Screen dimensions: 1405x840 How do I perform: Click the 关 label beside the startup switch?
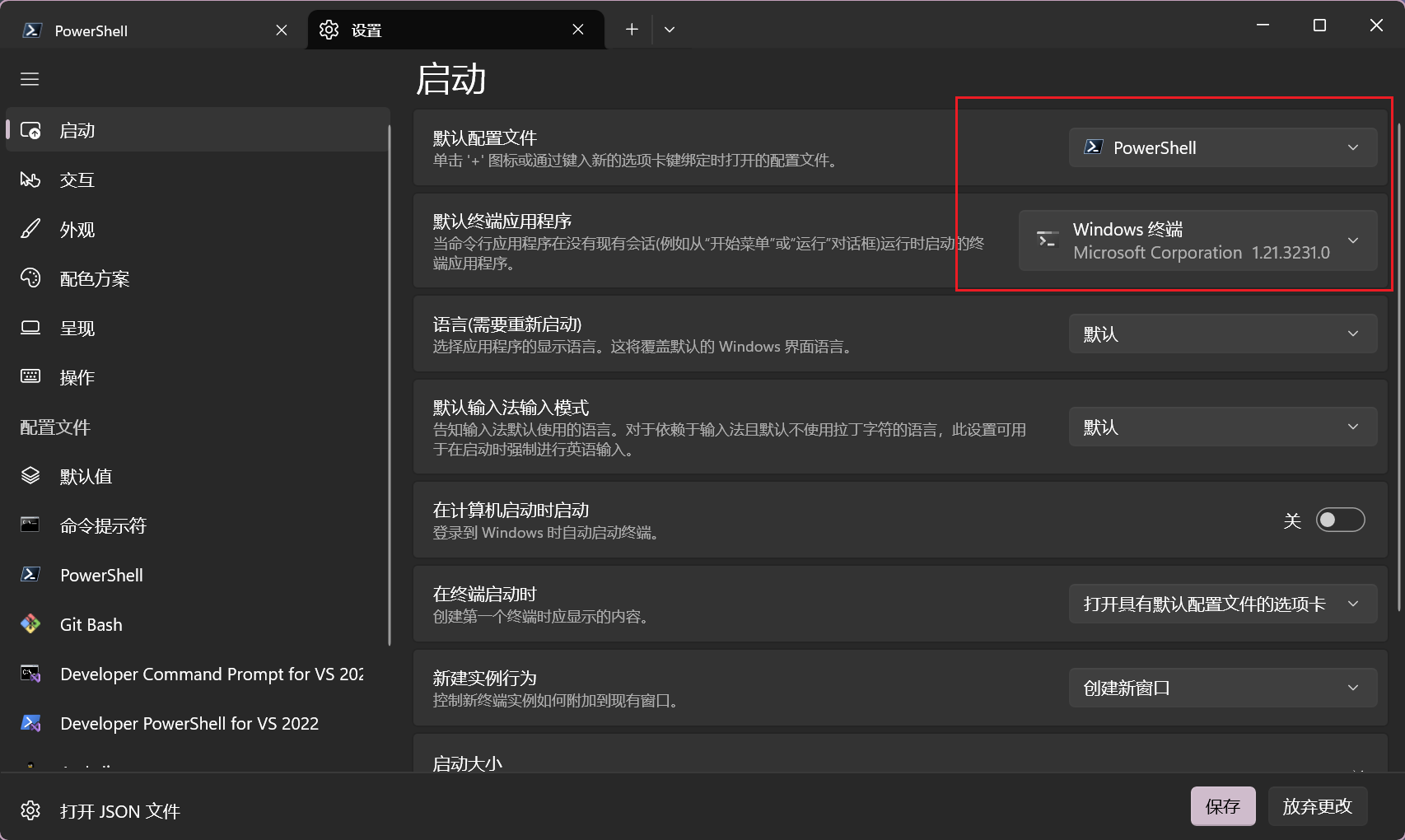pyautogui.click(x=1292, y=520)
